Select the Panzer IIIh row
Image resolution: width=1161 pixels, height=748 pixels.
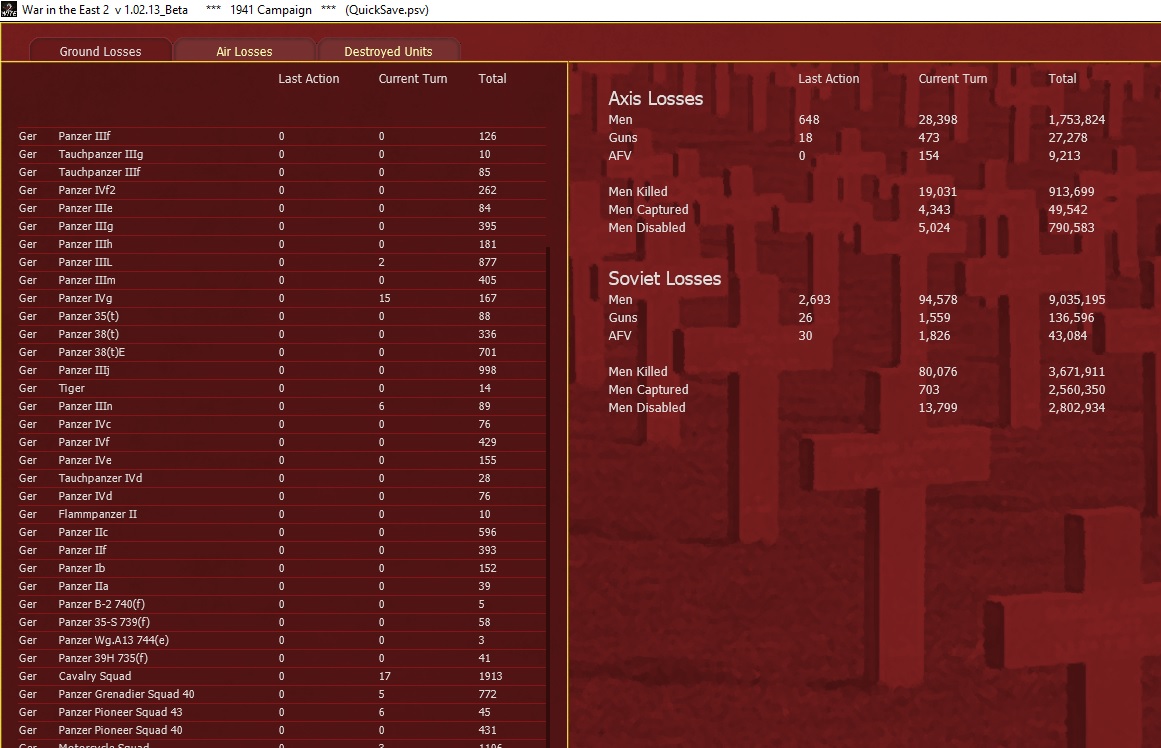282,244
